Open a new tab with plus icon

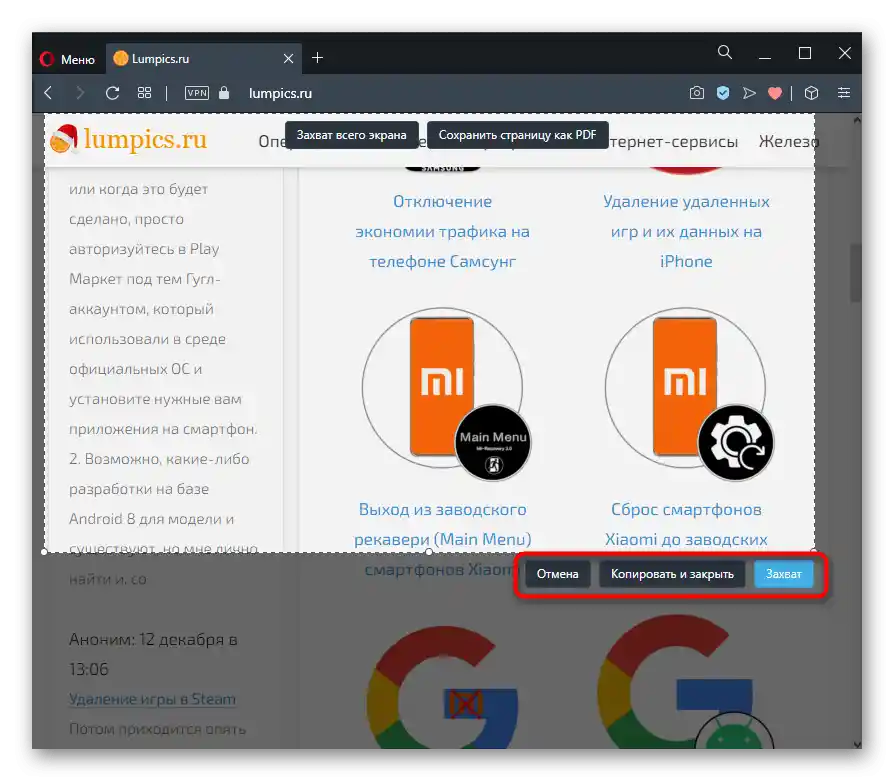(318, 58)
